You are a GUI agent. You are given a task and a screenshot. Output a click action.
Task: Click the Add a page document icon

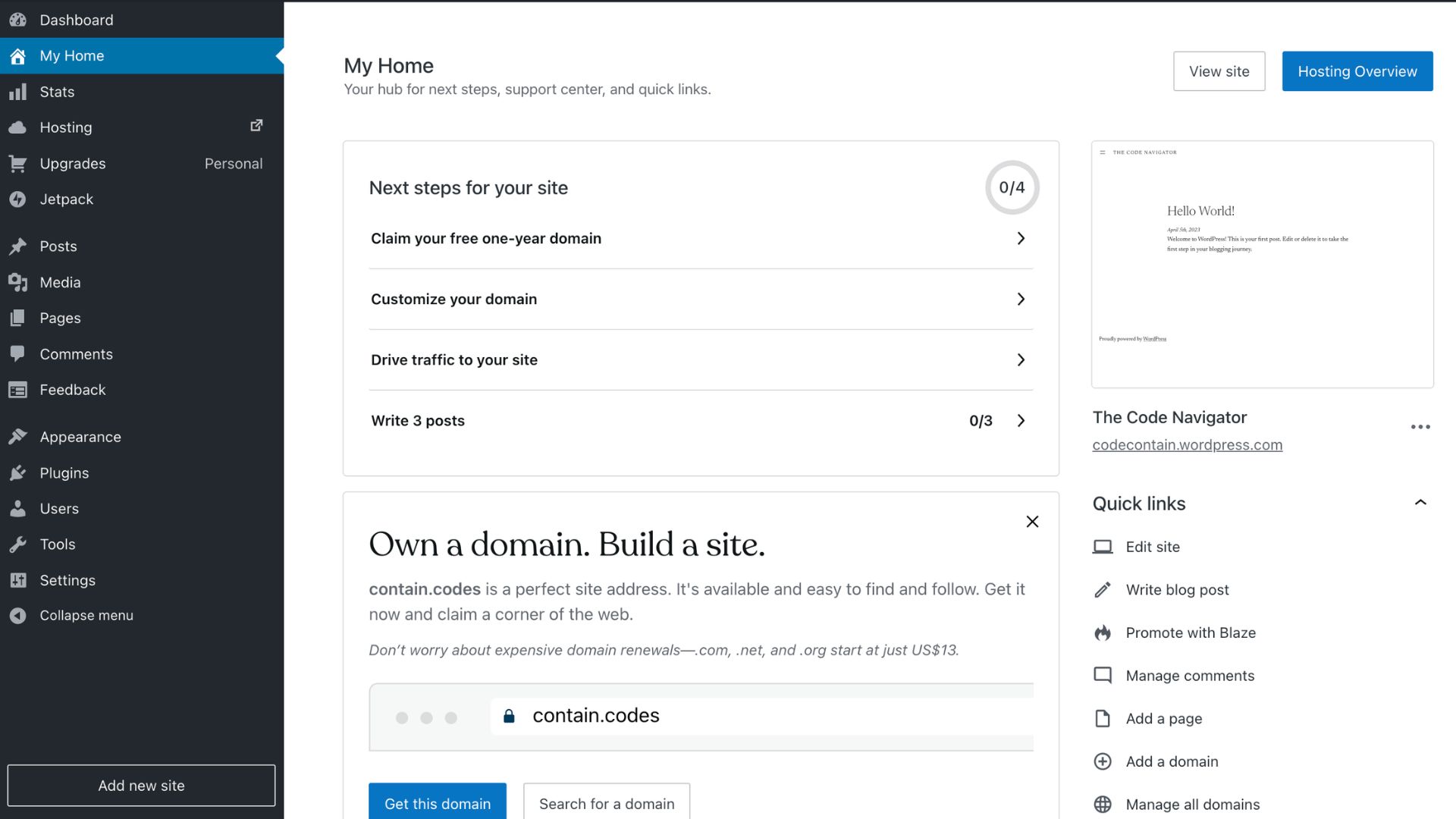(x=1103, y=719)
